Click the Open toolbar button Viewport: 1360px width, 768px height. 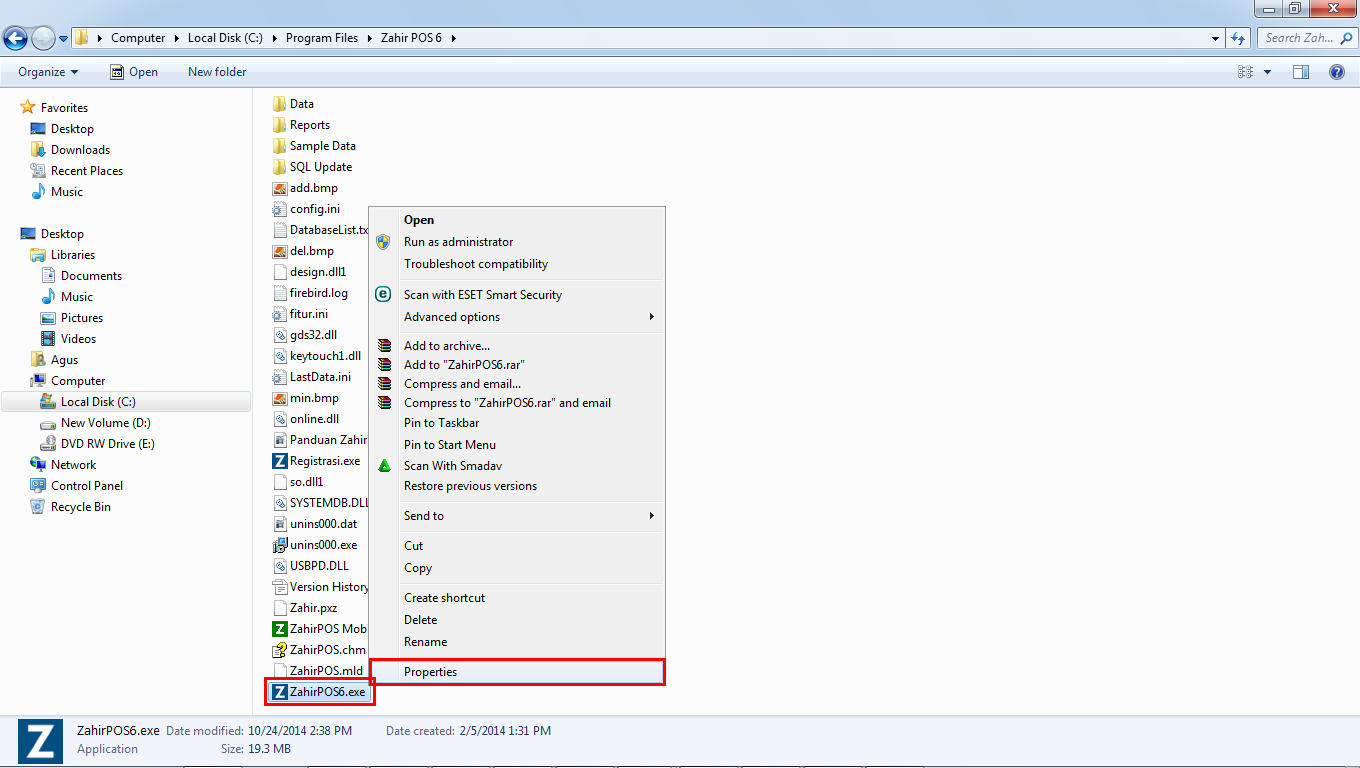click(134, 72)
